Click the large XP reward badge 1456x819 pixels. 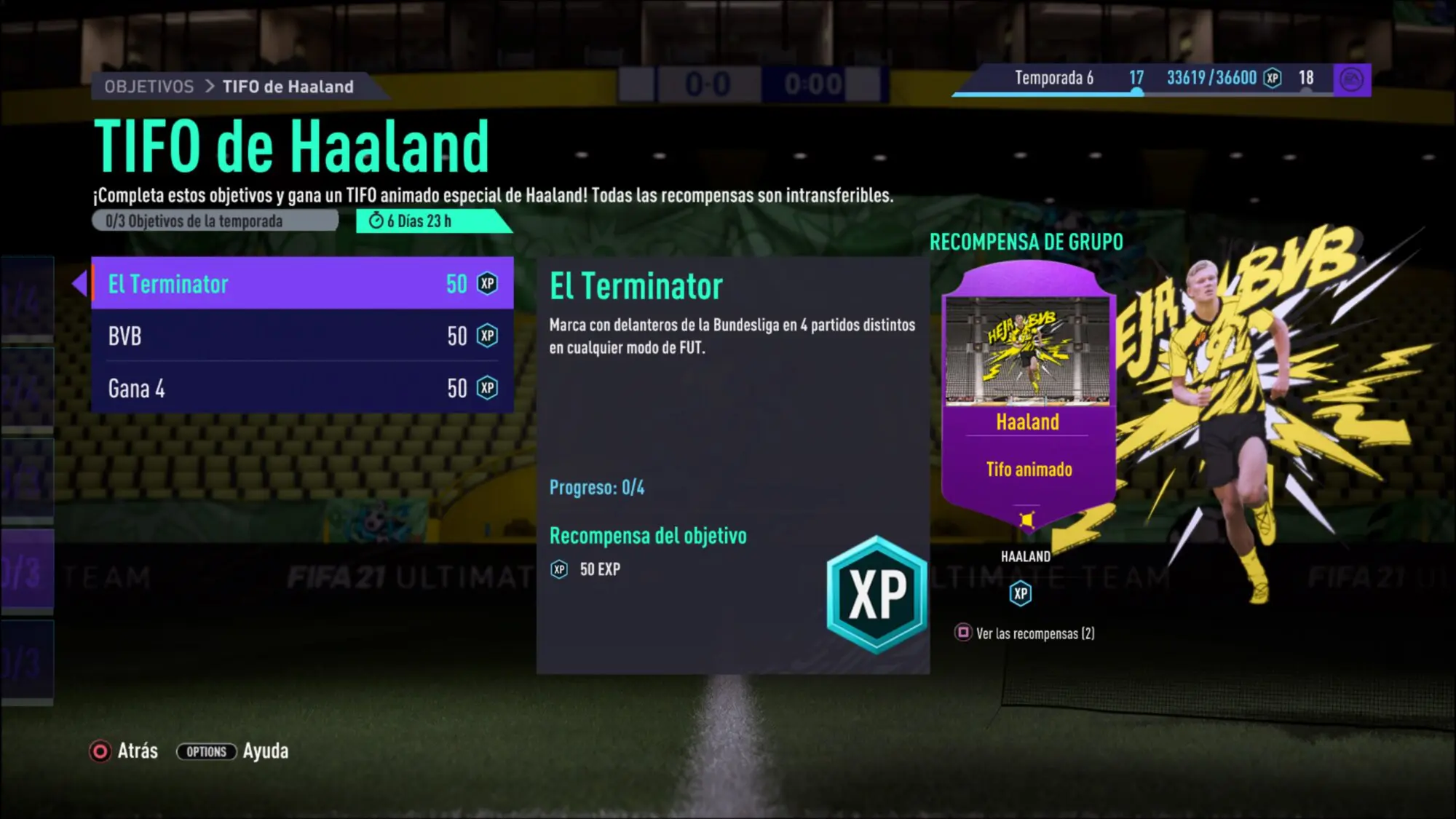pyautogui.click(x=877, y=594)
